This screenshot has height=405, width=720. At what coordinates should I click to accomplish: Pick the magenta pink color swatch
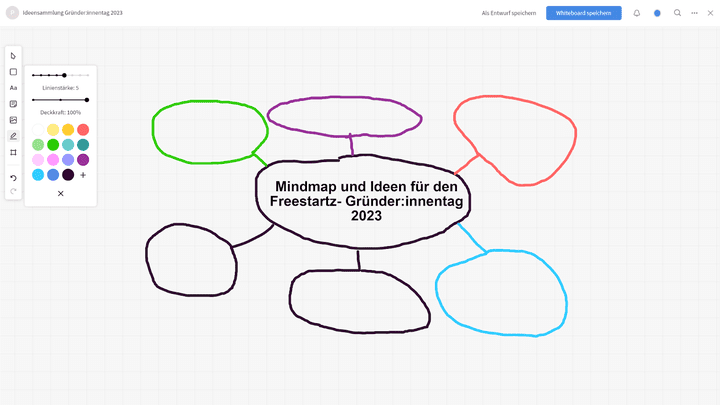[53, 160]
